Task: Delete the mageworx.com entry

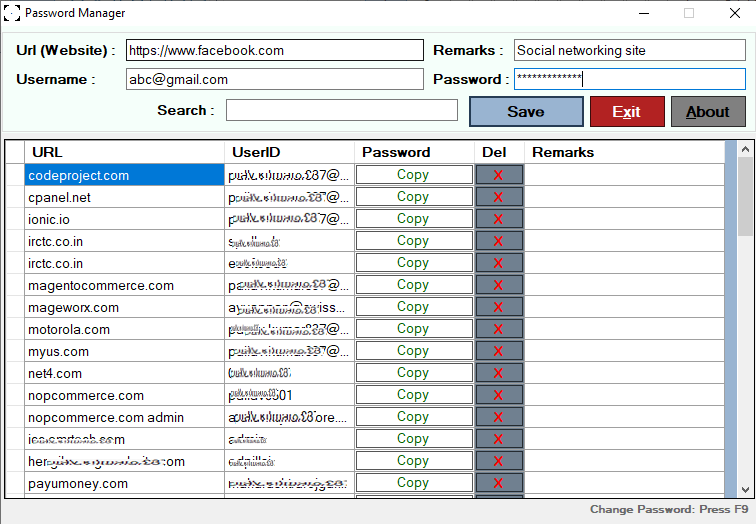Action: 499,307
